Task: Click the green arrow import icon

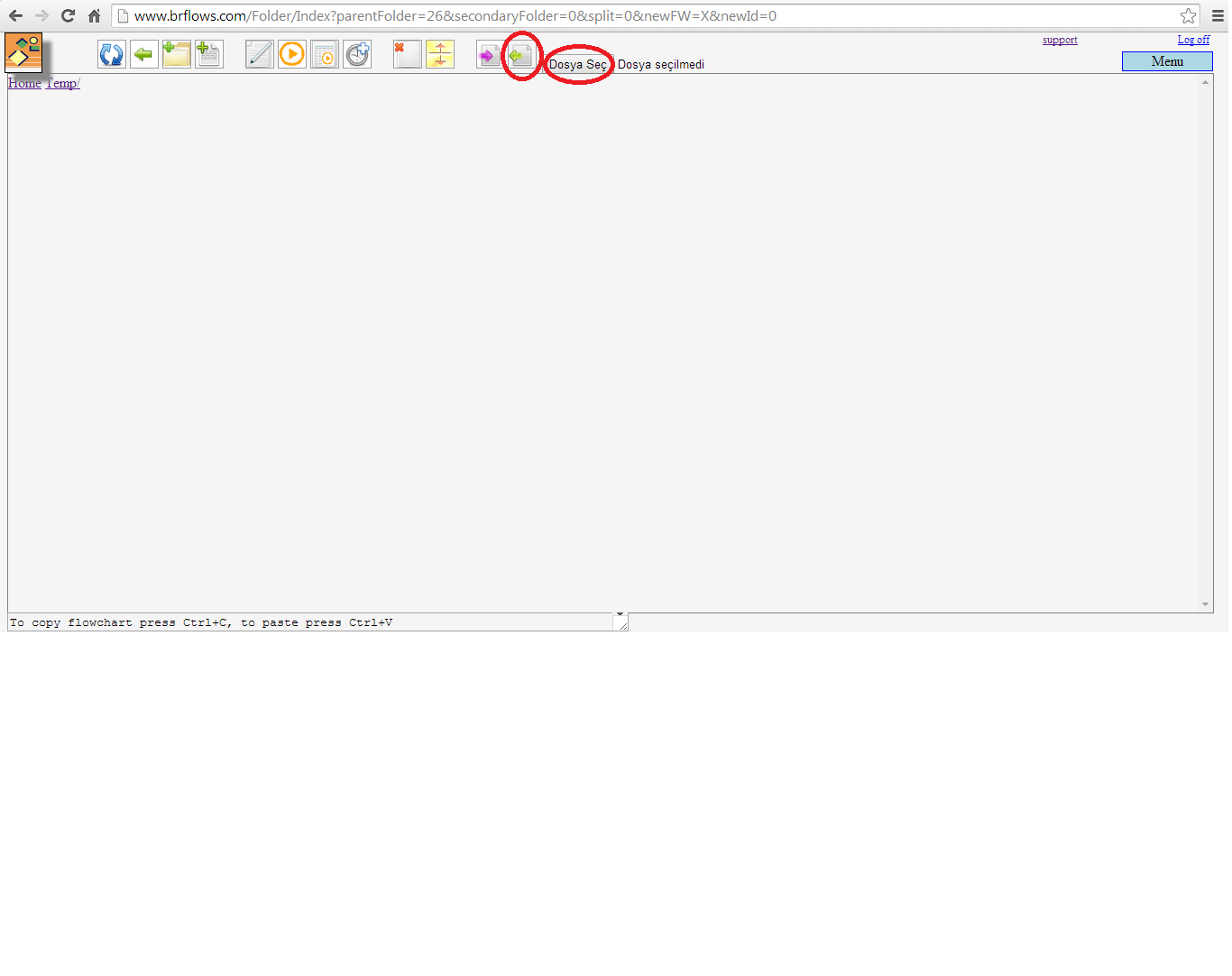Action: coord(520,55)
